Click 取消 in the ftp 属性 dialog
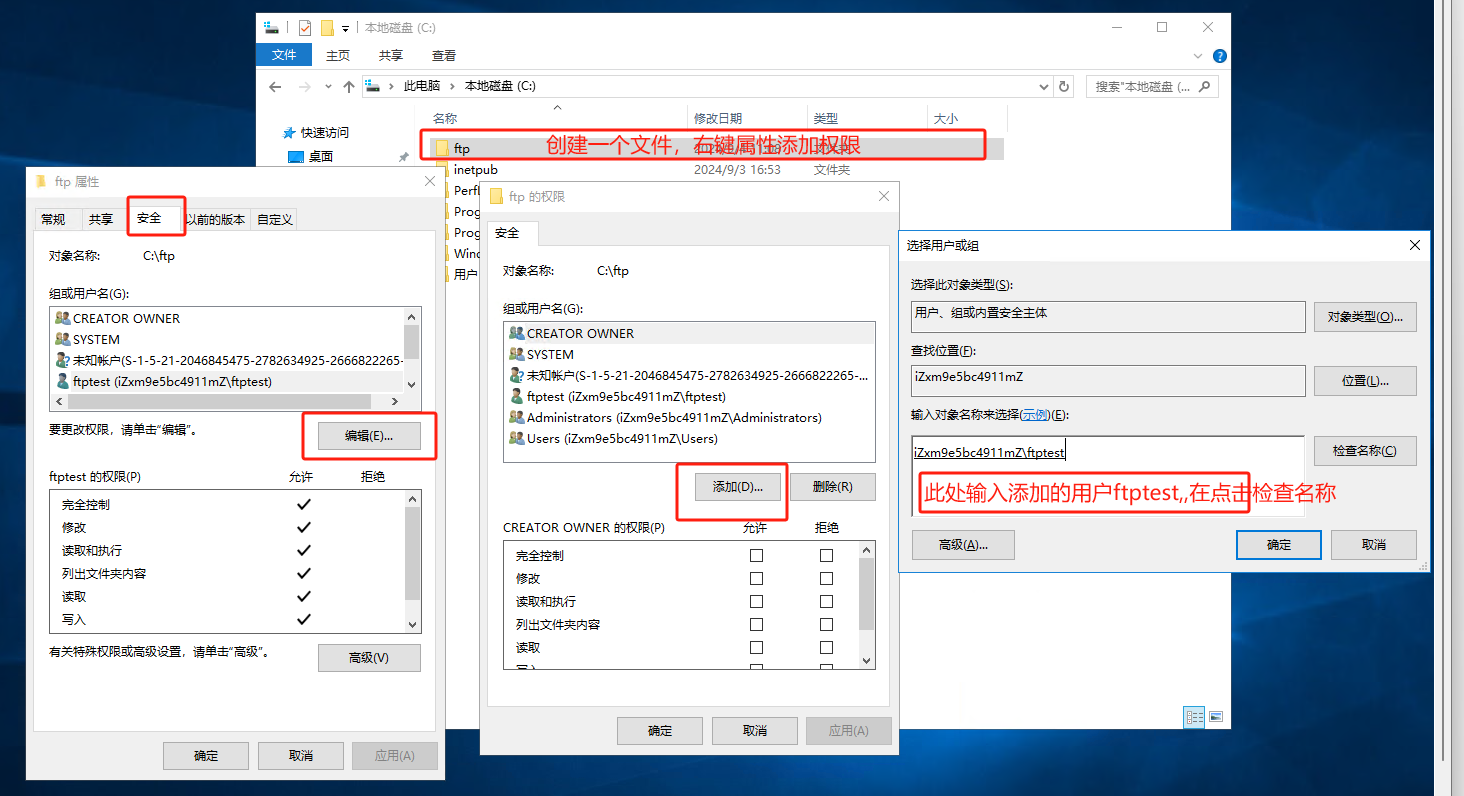Image resolution: width=1464 pixels, height=796 pixels. (x=301, y=756)
